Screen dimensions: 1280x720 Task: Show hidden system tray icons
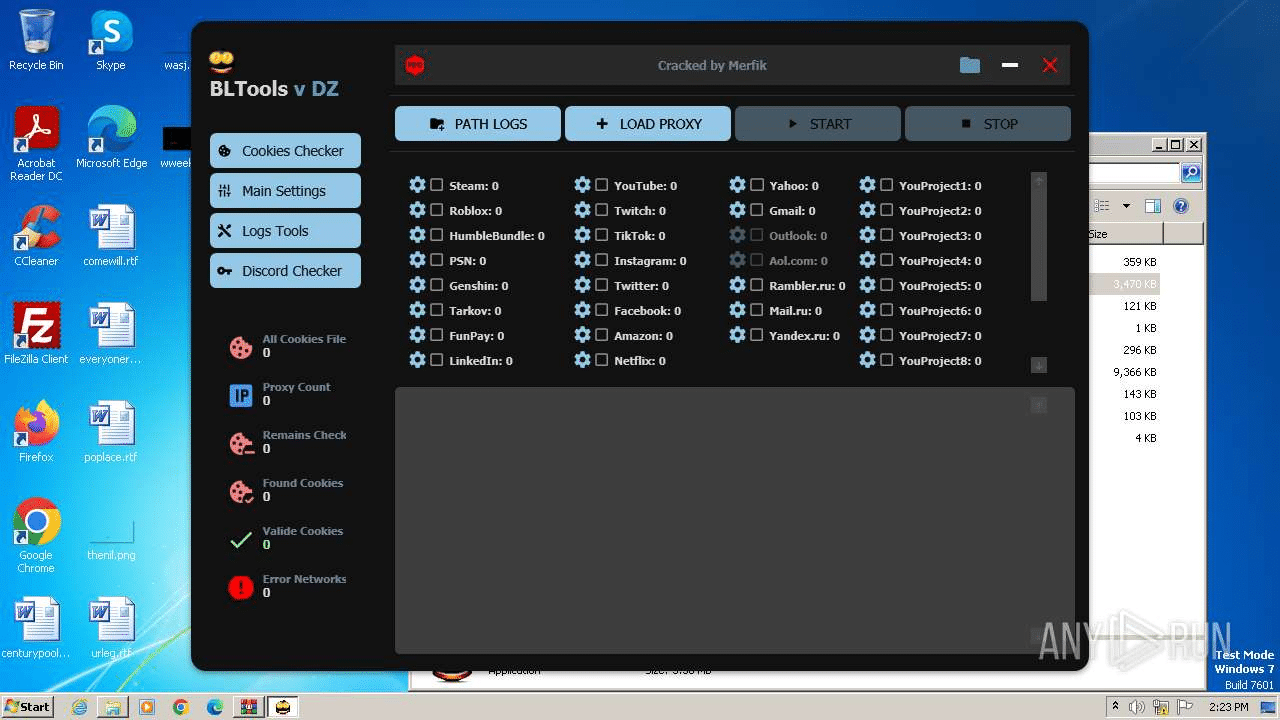[x=1115, y=707]
